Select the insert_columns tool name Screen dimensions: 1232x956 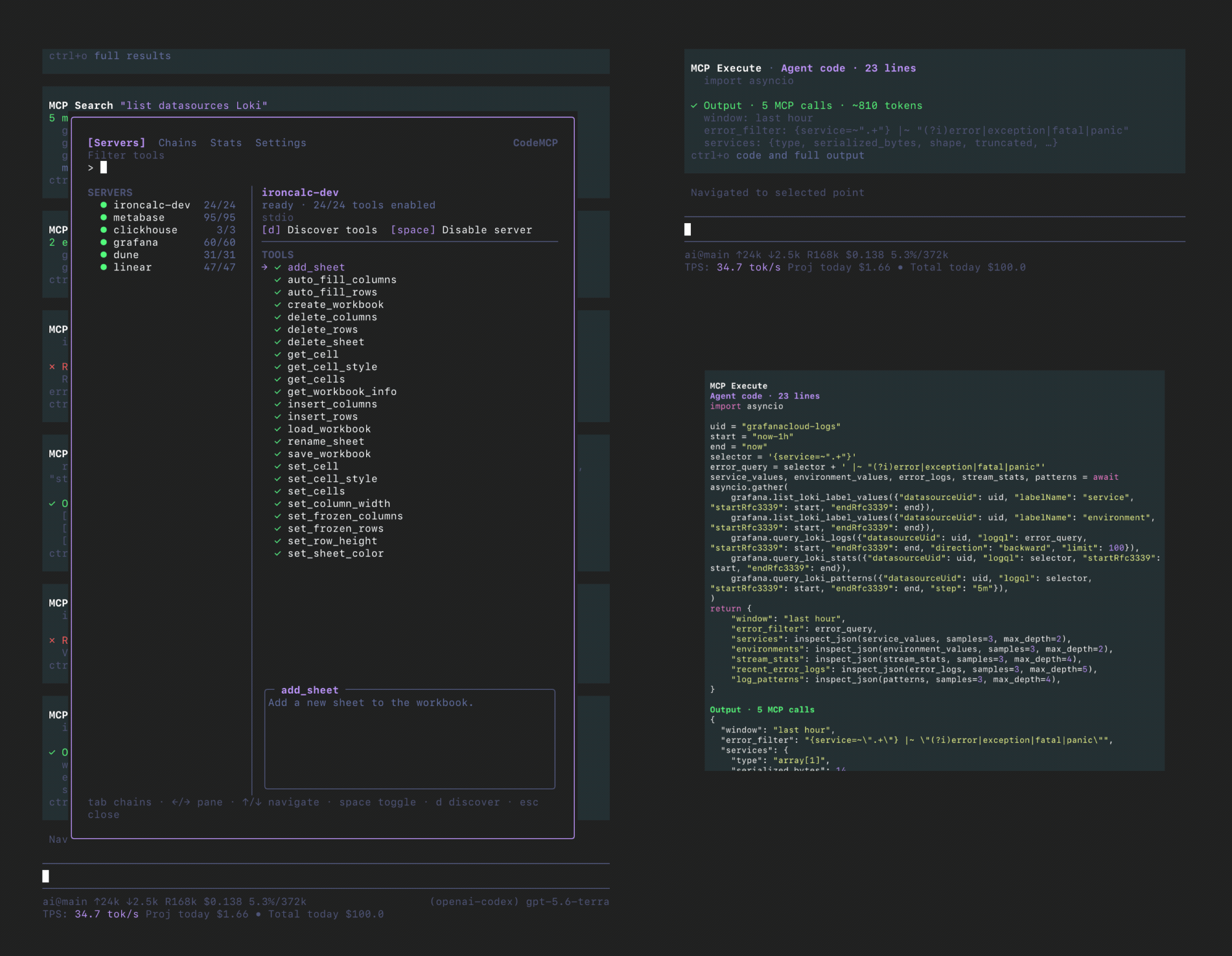coord(332,404)
